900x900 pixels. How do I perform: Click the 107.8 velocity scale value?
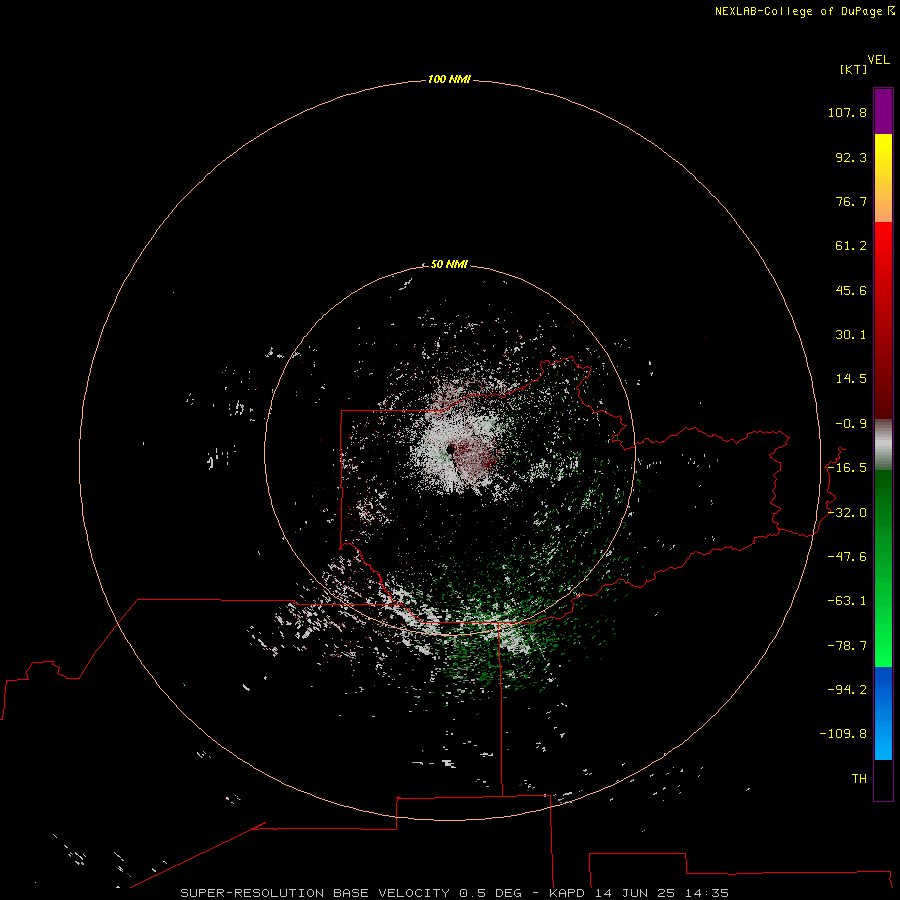847,112
